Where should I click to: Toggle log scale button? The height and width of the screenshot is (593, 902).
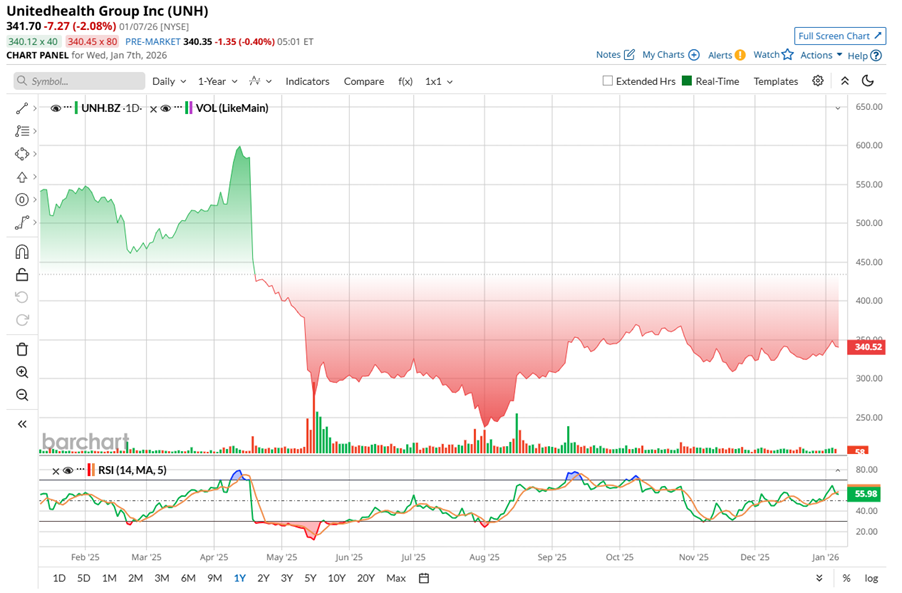[871, 578]
